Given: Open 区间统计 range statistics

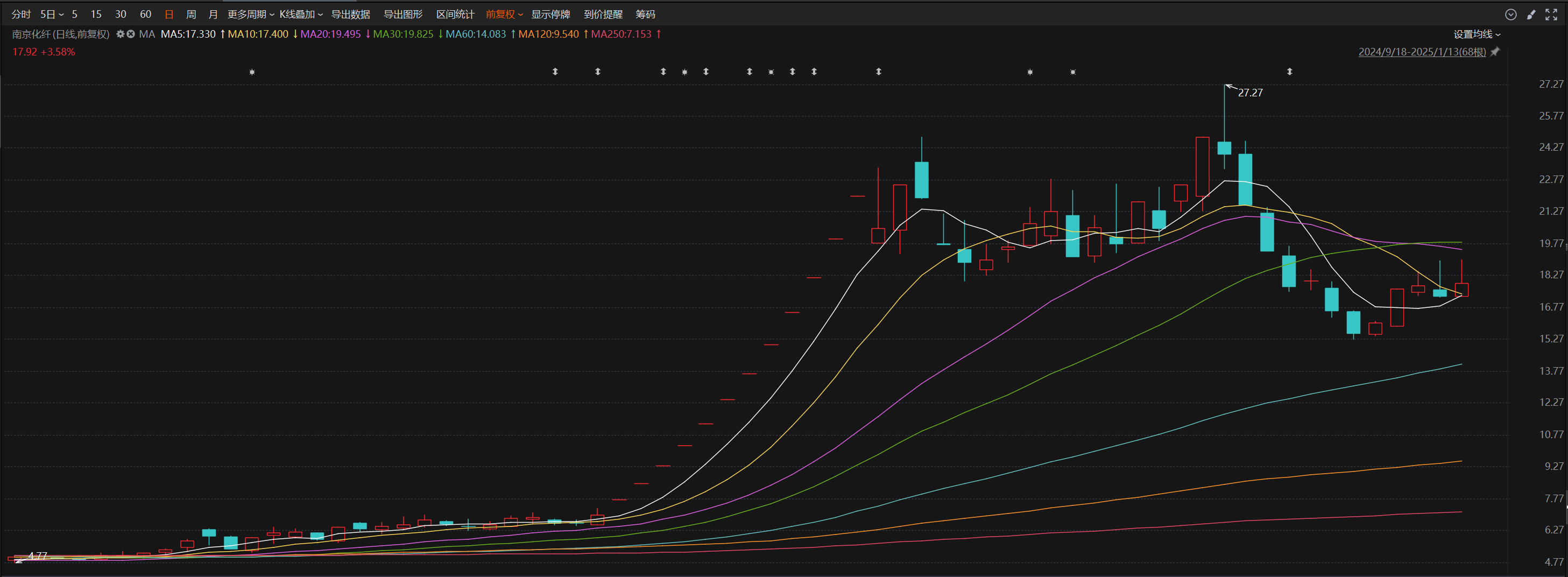Looking at the screenshot, I should [455, 14].
